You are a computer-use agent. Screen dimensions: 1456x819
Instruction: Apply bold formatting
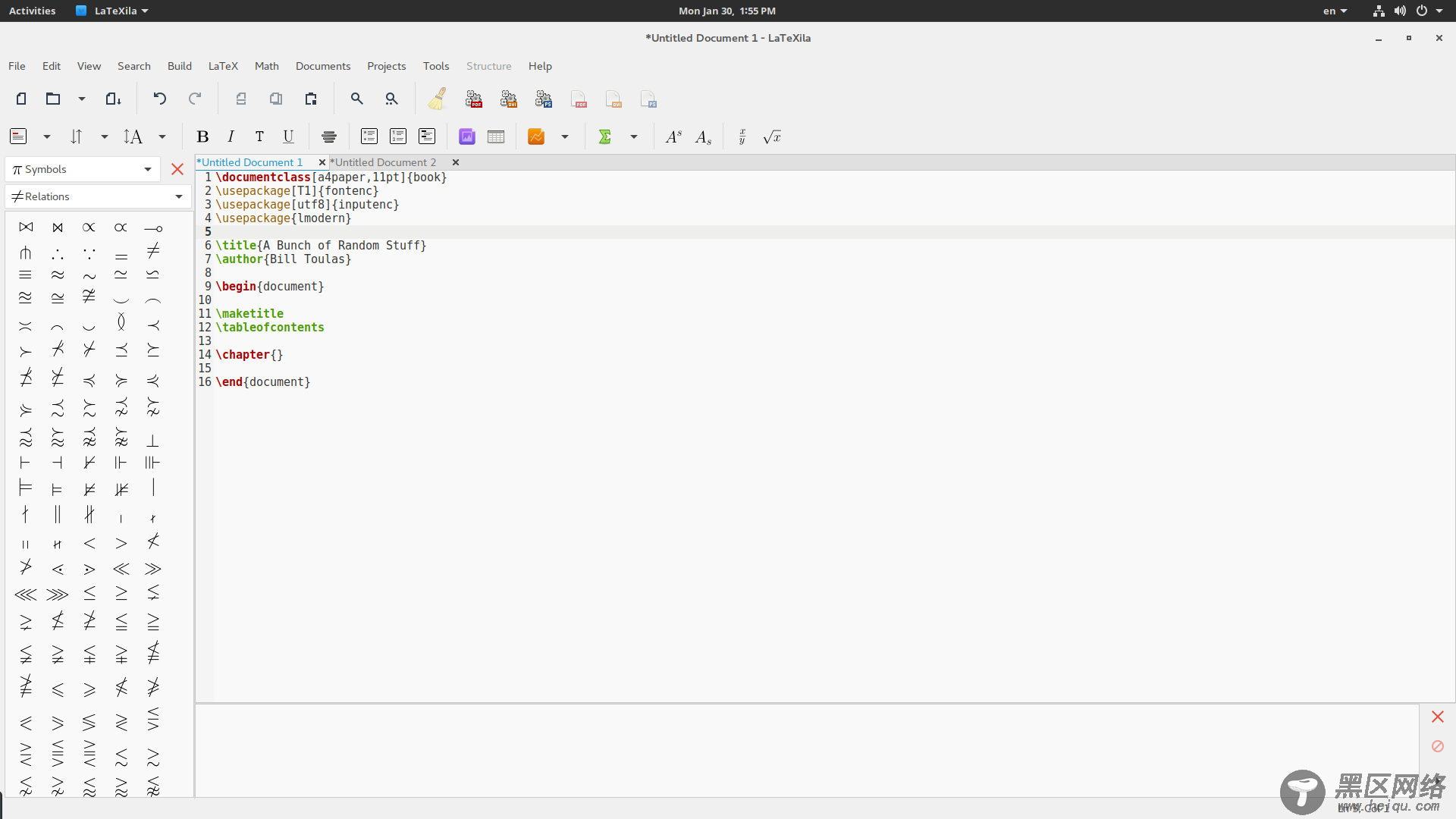coord(202,136)
